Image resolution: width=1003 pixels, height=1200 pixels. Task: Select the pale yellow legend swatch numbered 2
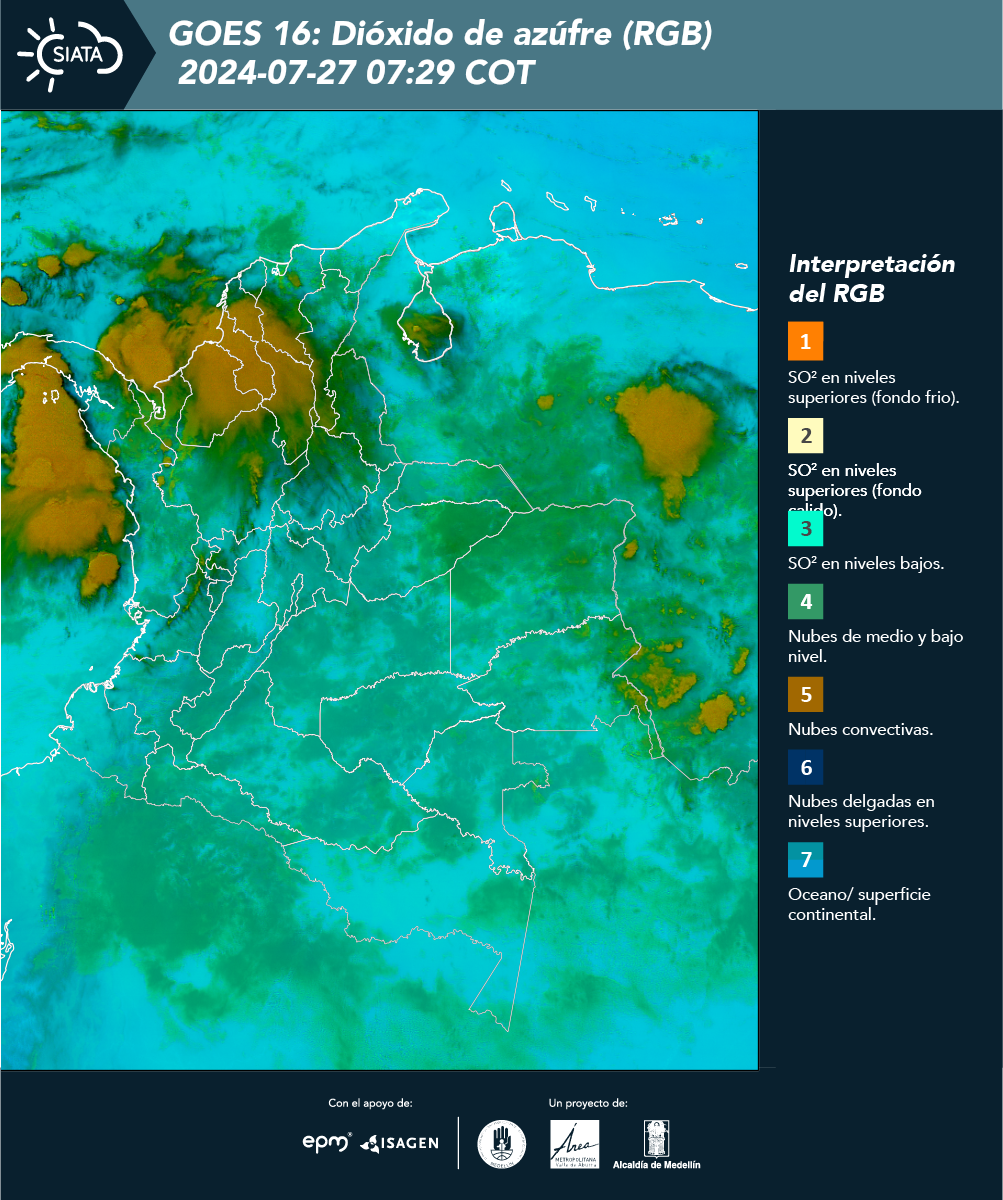coord(805,436)
